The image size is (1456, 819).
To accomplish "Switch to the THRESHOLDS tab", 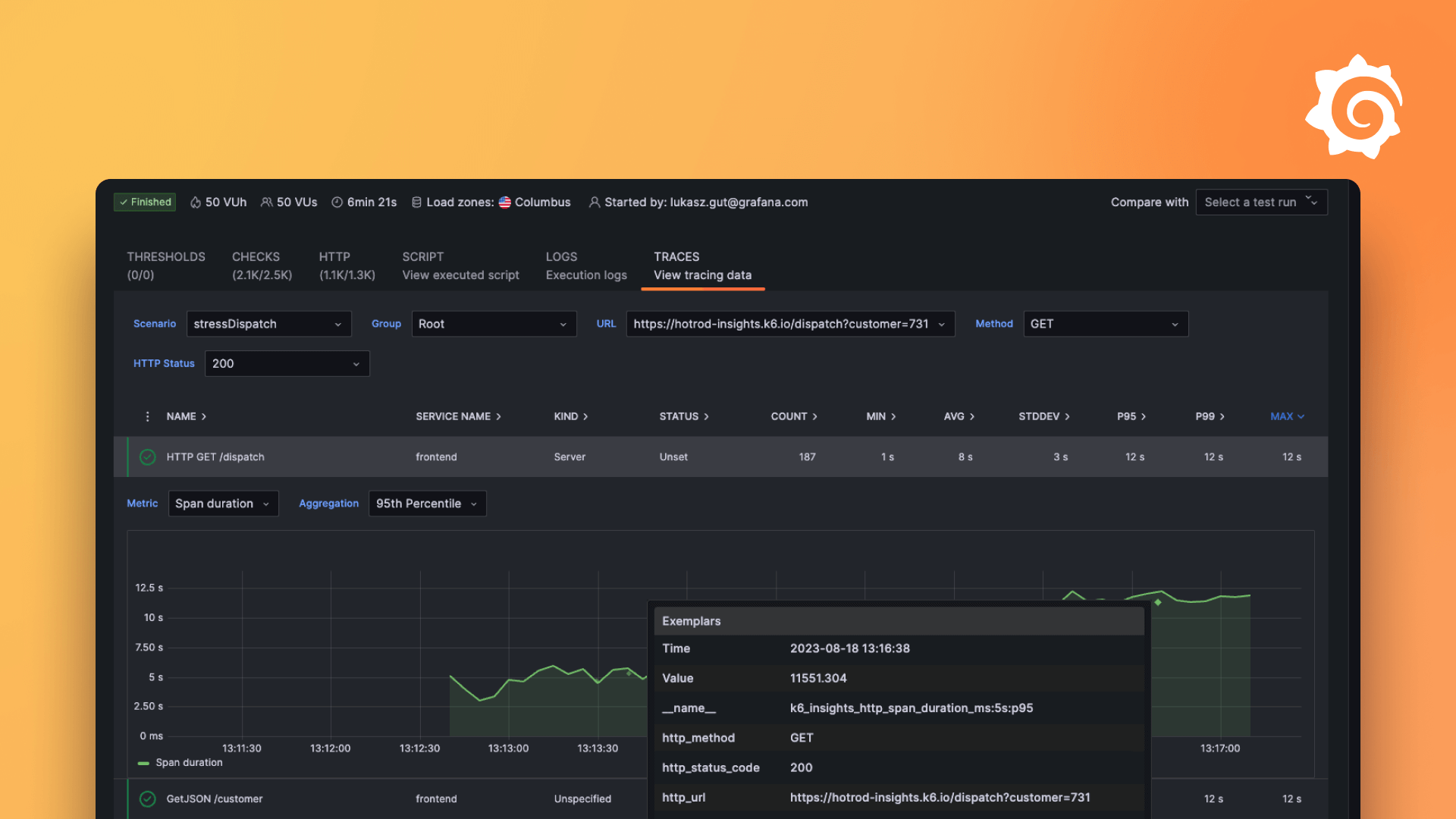I will tap(166, 264).
